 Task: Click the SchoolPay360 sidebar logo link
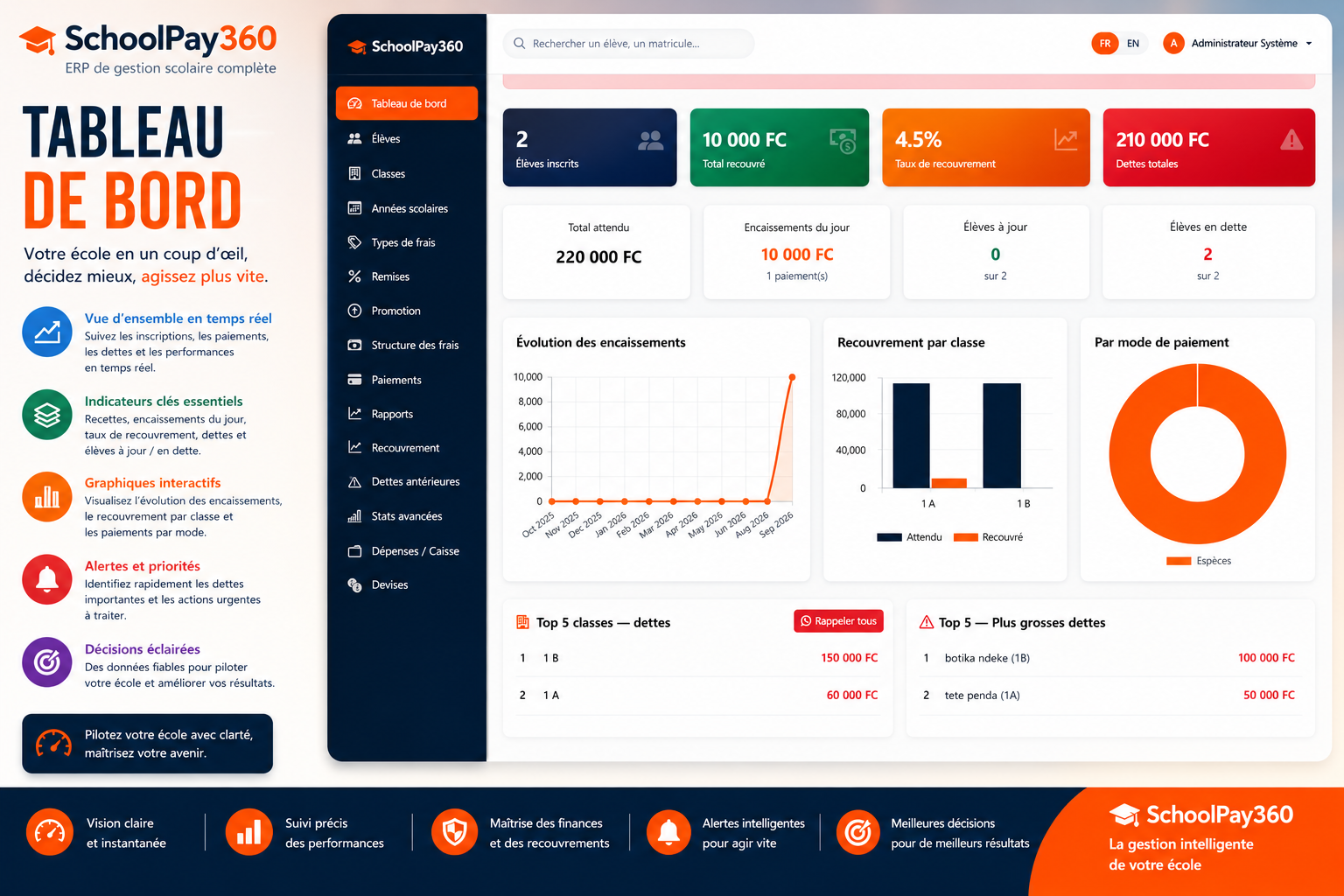coord(406,46)
